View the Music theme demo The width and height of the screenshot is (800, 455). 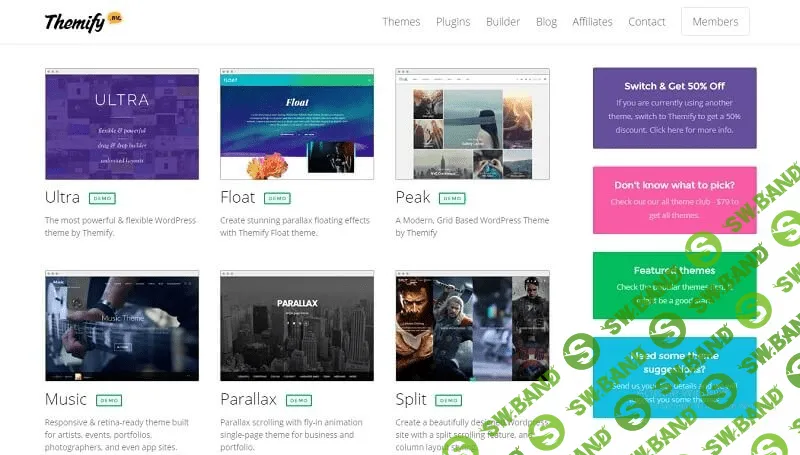(109, 400)
